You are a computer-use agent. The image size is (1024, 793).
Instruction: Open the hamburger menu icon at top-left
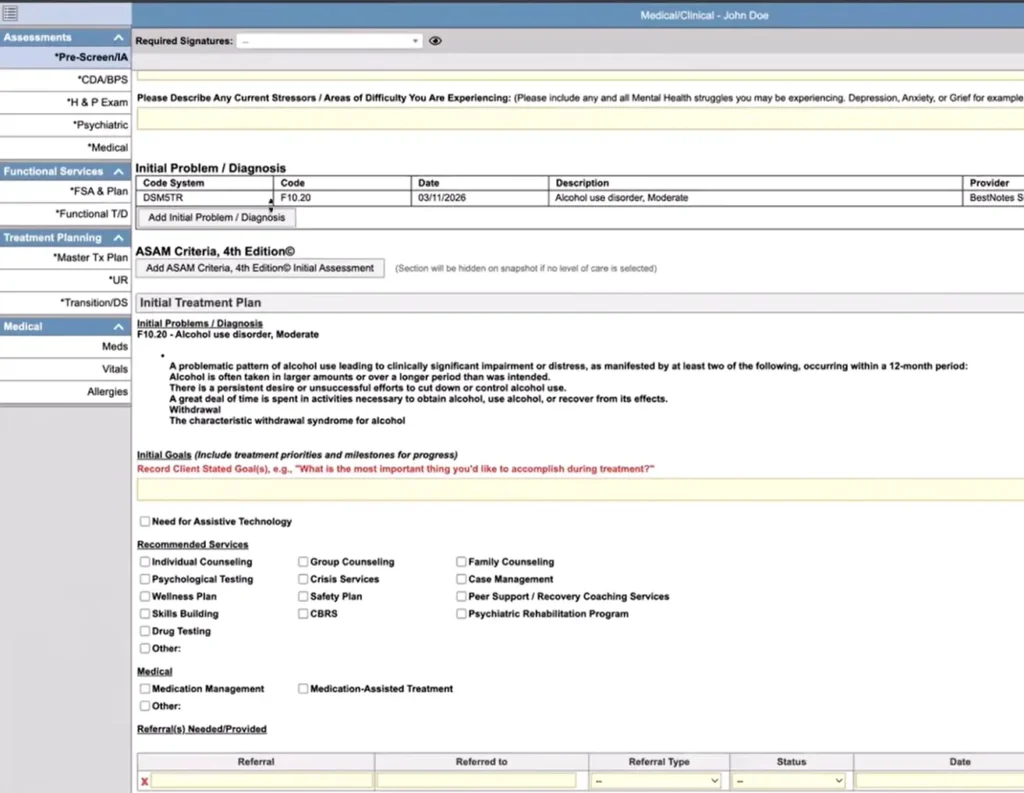point(10,13)
